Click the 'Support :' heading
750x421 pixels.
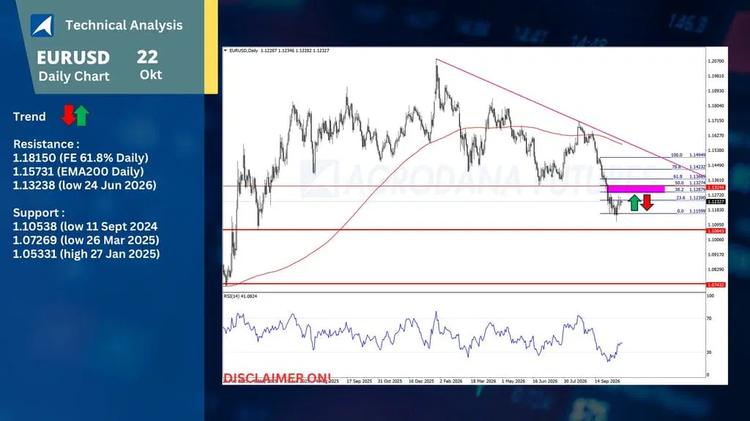39,213
